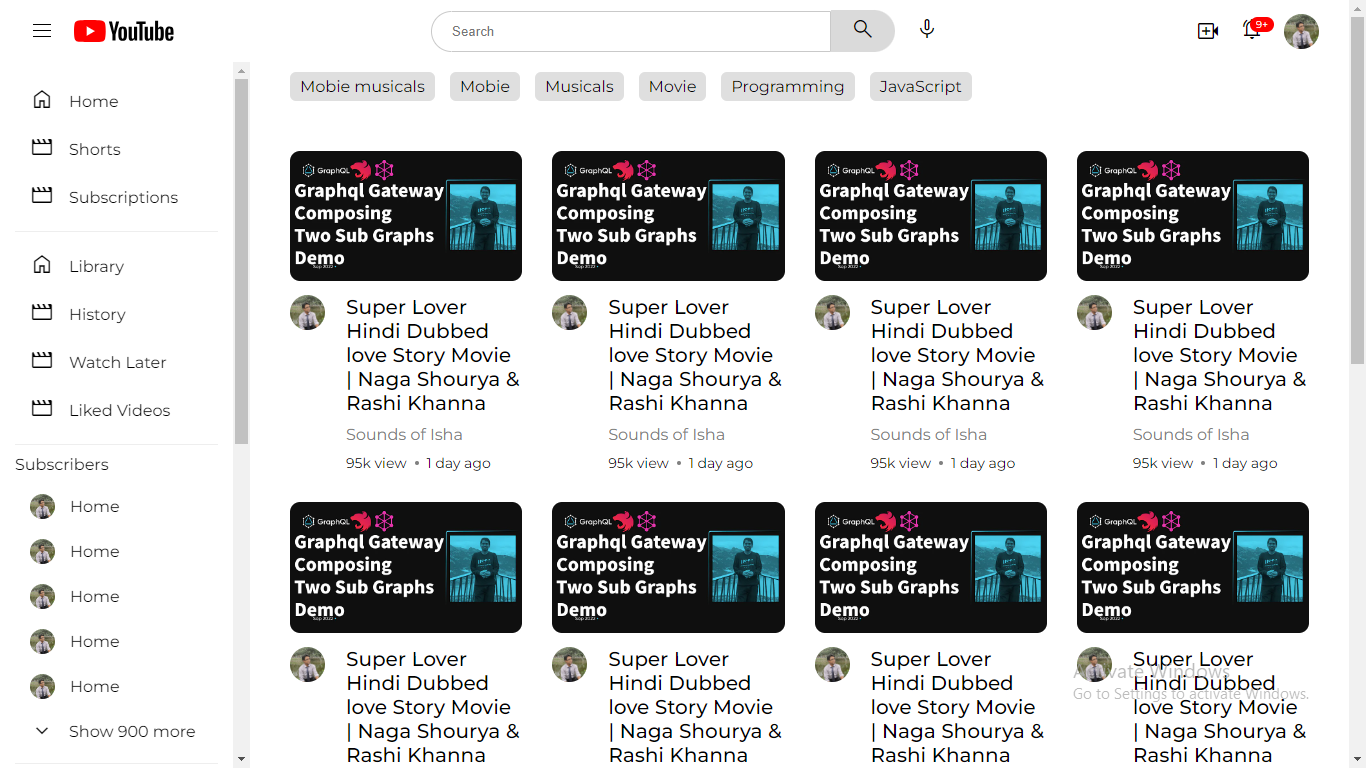Click the YouTube logo
The image size is (1366, 768).
(124, 32)
